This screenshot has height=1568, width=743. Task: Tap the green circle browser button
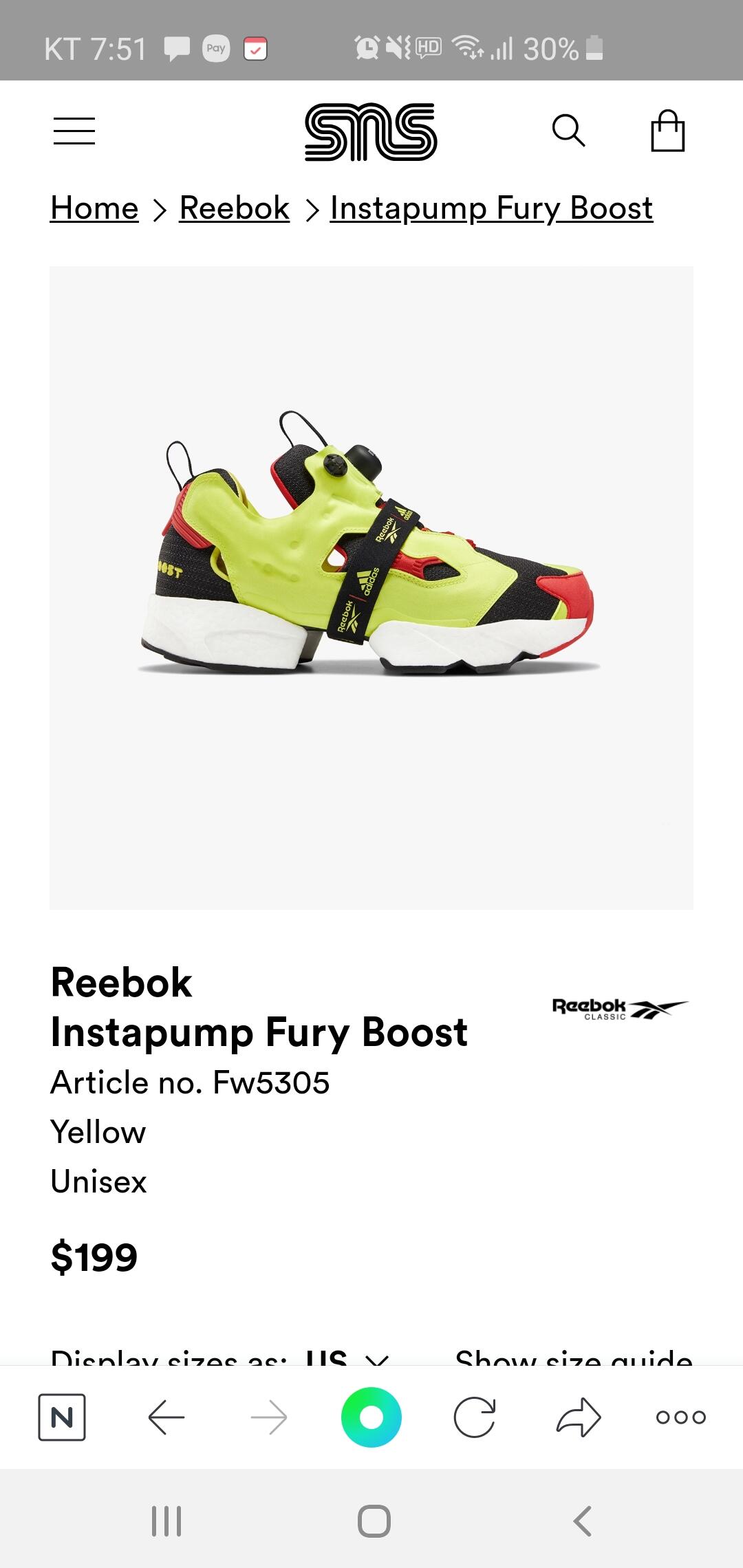point(371,1417)
